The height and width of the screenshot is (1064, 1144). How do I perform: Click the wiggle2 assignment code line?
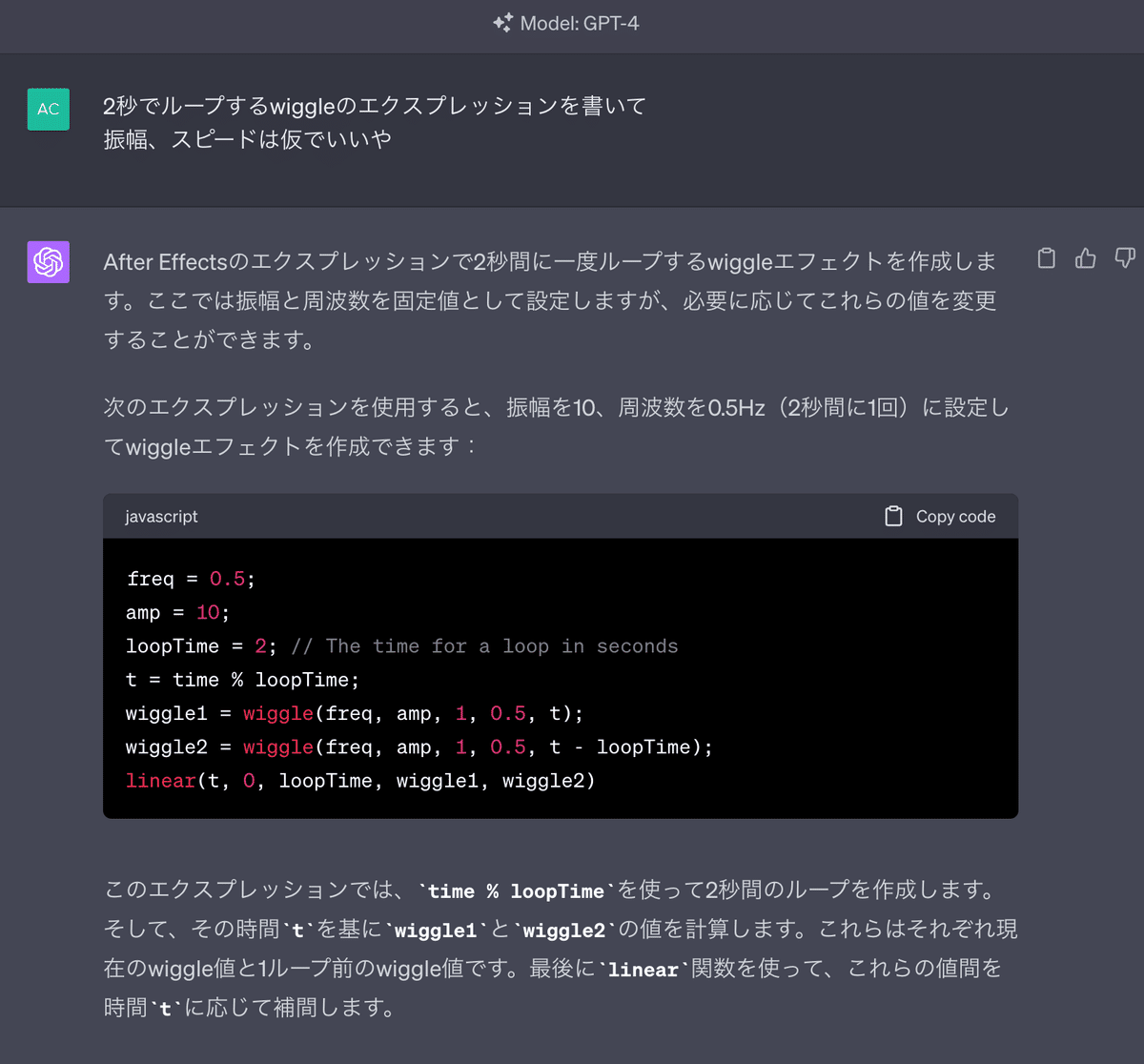tap(419, 747)
